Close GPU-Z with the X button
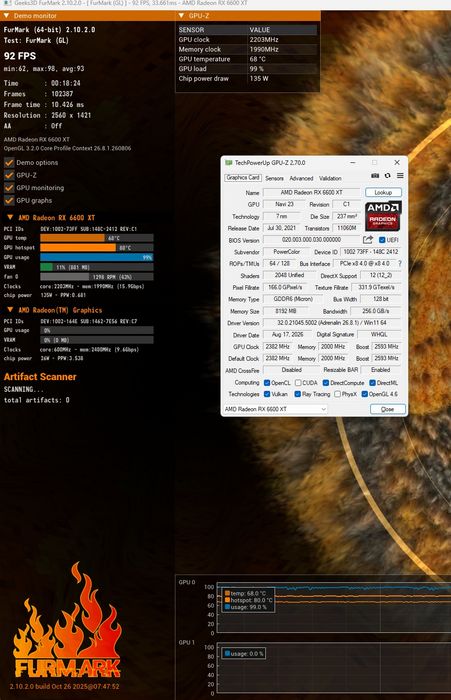 tap(397, 162)
